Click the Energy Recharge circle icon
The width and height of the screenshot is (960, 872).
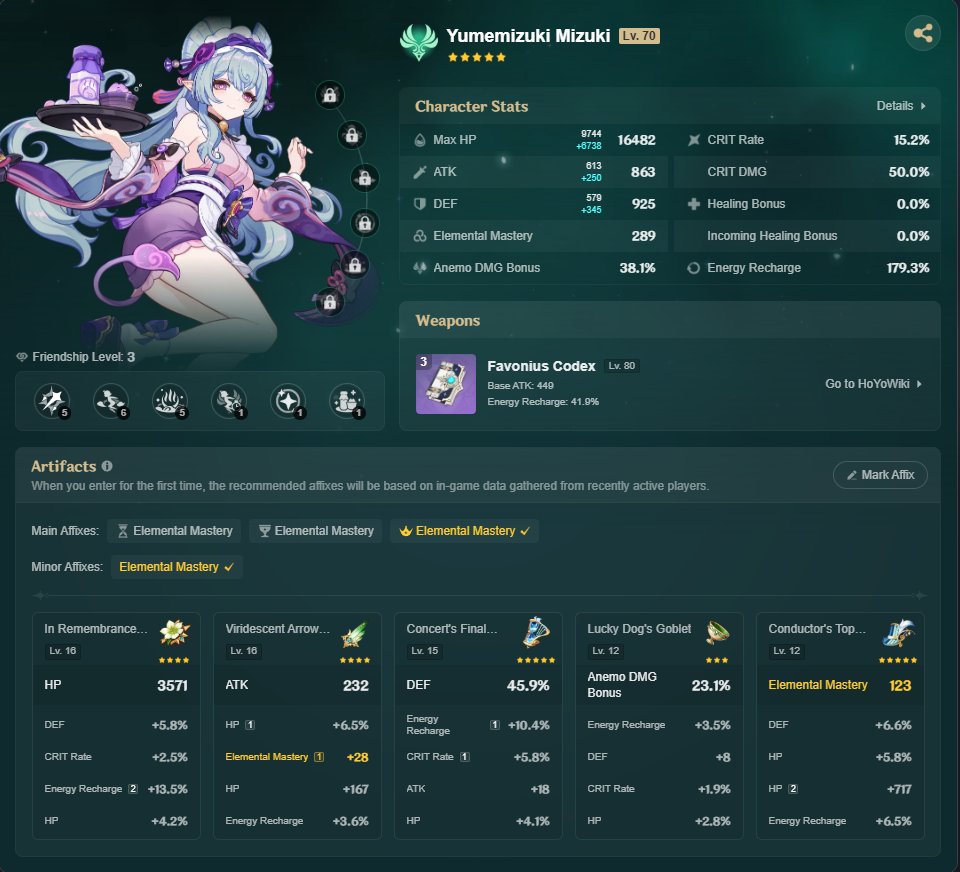(693, 268)
